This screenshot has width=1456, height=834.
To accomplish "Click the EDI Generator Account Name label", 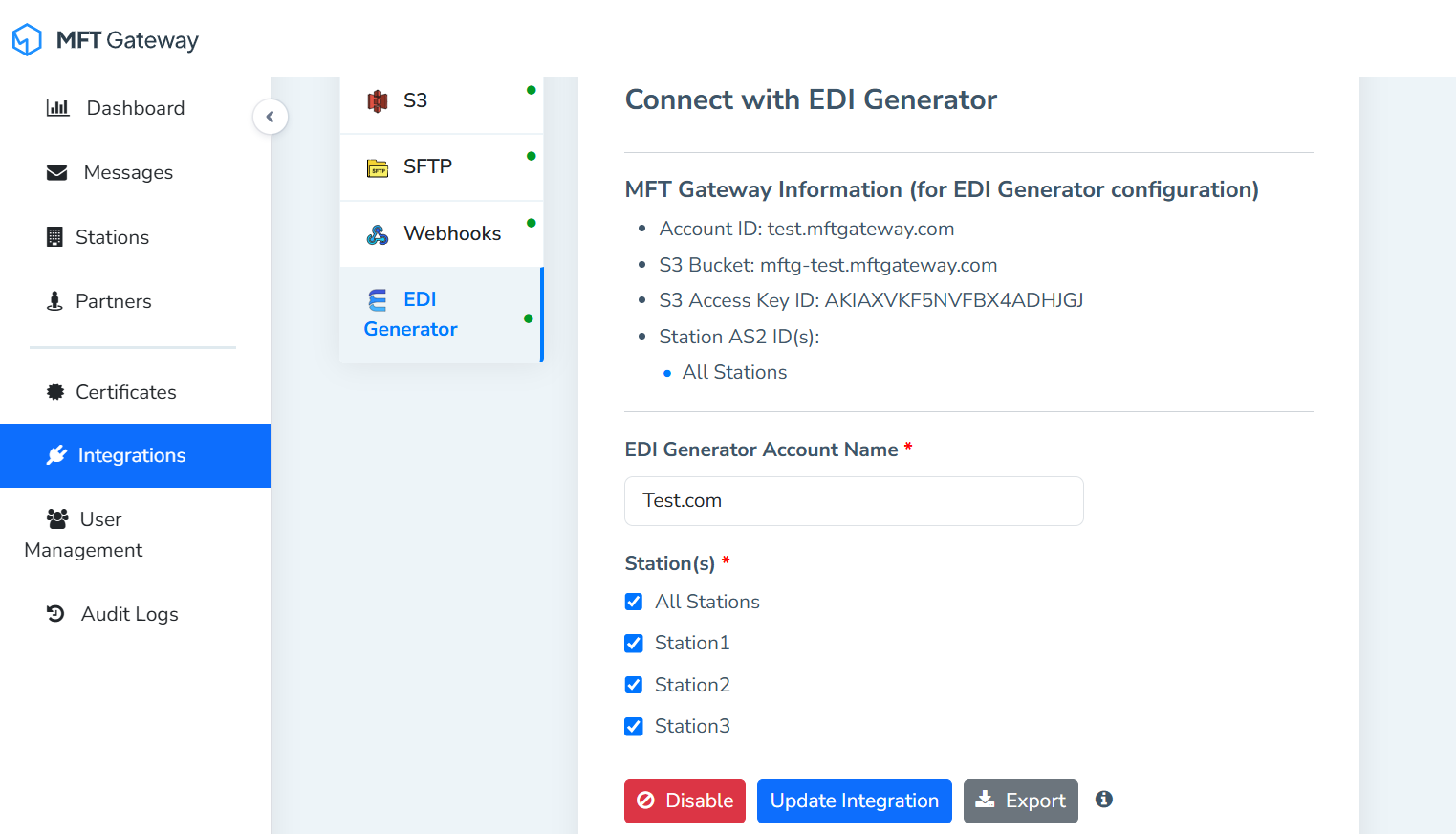I will pos(761,450).
